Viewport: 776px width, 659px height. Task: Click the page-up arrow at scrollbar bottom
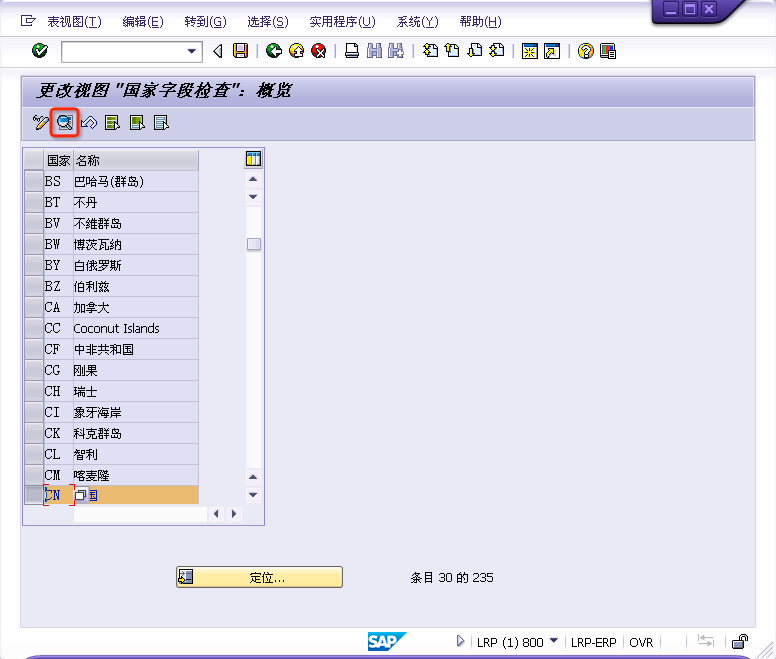(x=253, y=477)
